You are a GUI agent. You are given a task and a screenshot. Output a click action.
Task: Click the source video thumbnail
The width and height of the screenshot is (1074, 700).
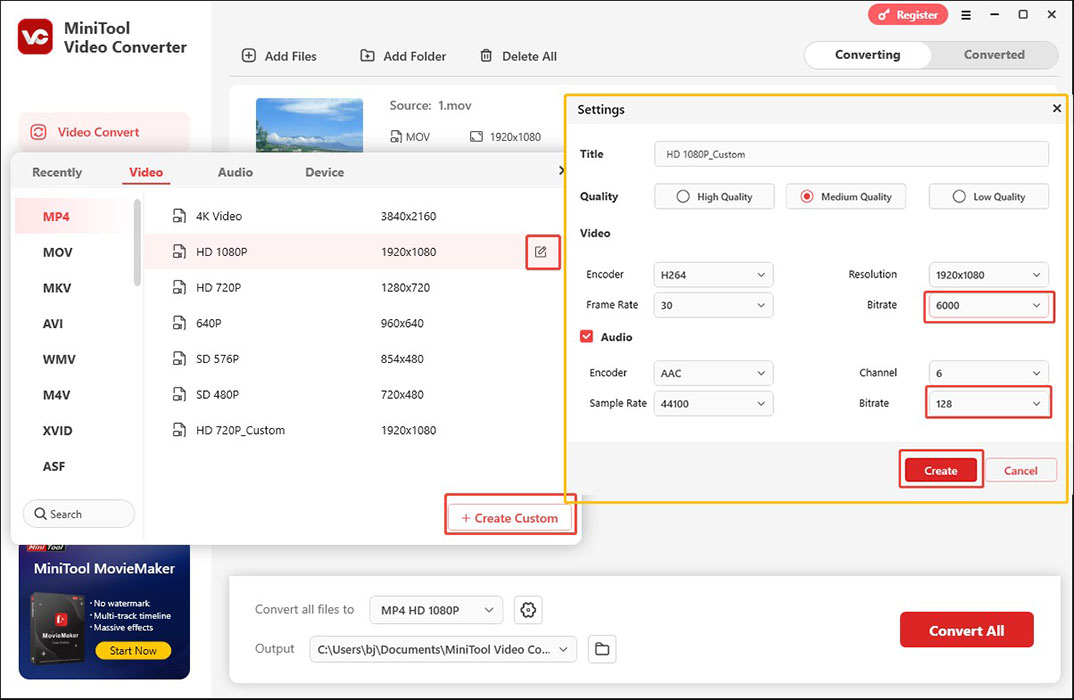point(310,125)
